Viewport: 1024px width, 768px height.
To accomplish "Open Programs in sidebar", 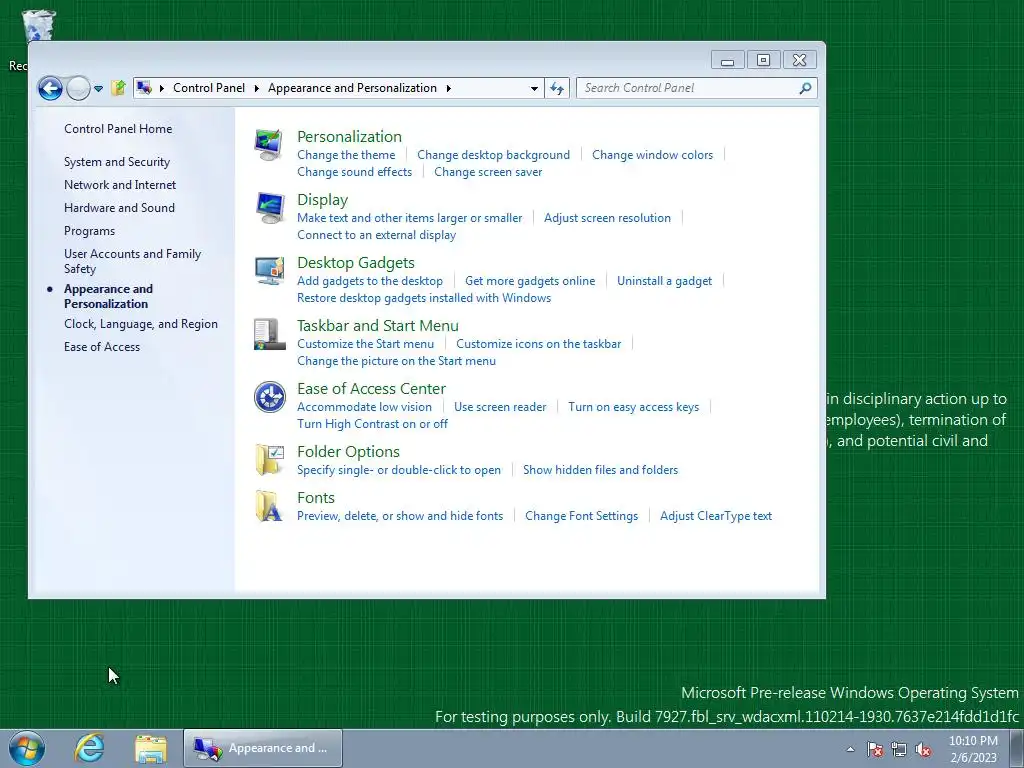I will 89,231.
